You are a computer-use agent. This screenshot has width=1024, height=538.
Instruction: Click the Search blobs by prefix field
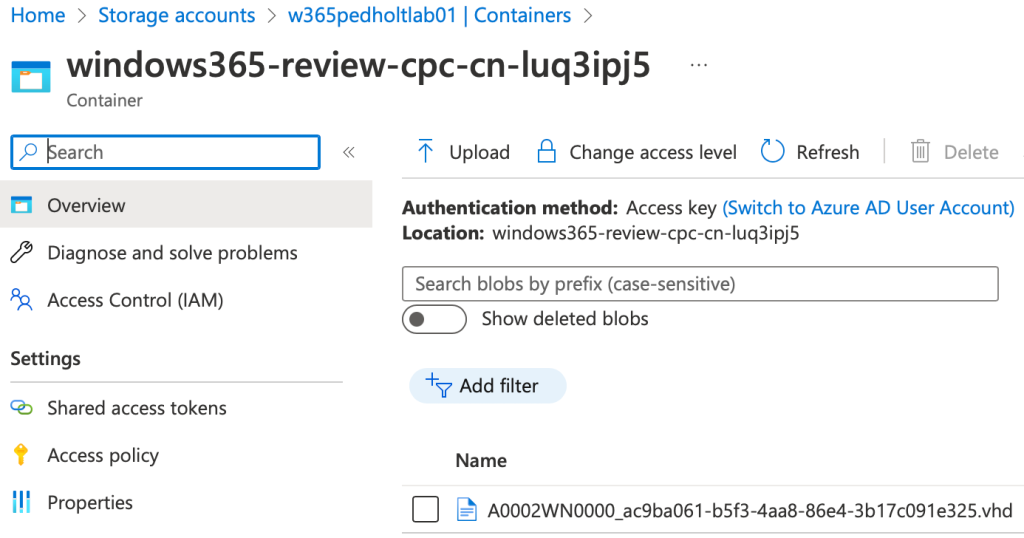(x=700, y=284)
